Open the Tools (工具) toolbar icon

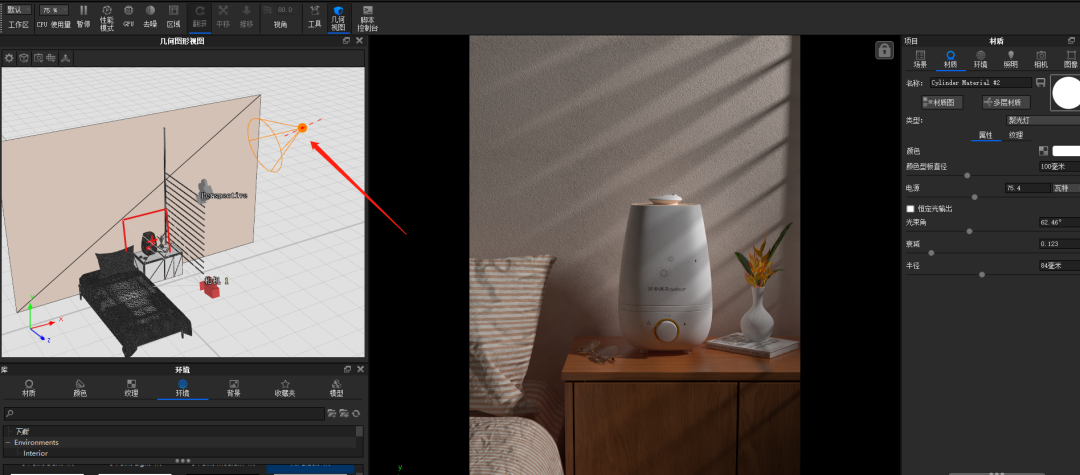[314, 15]
